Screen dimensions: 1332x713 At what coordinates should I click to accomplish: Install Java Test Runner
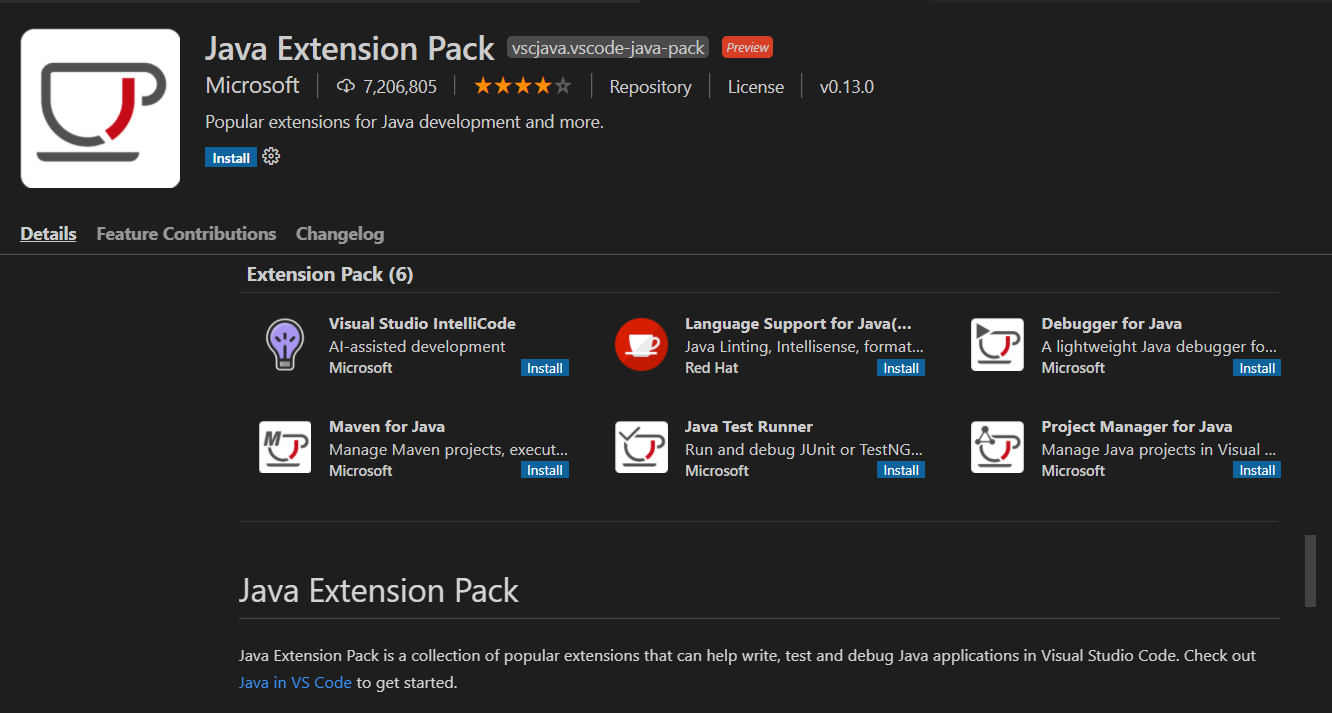pyautogui.click(x=901, y=470)
